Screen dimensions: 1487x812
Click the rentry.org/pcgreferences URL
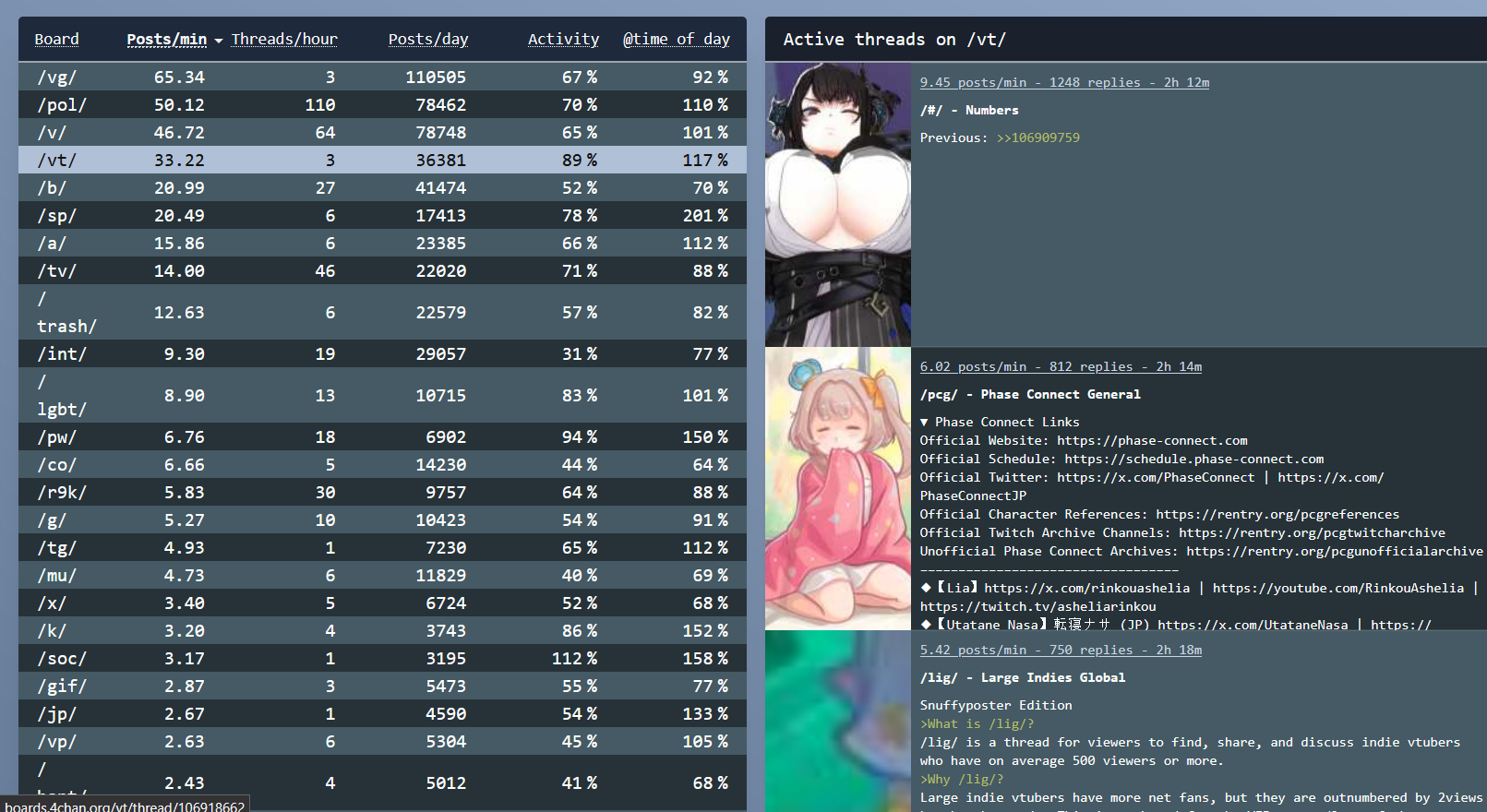[1277, 514]
